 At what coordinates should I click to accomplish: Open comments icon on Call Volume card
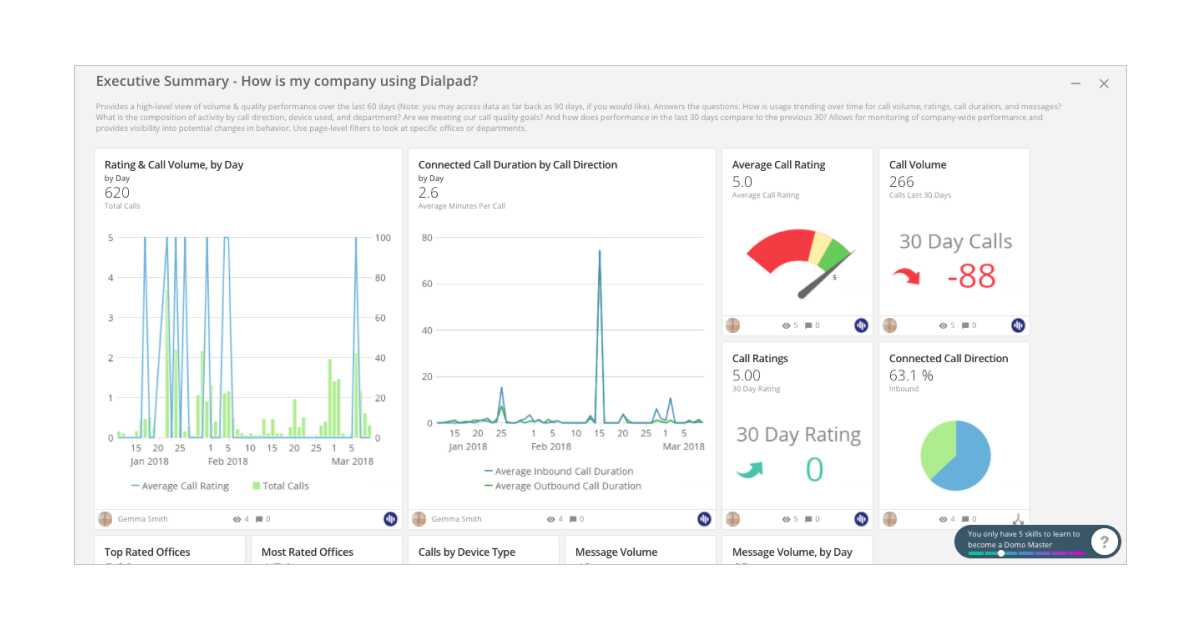(x=965, y=325)
